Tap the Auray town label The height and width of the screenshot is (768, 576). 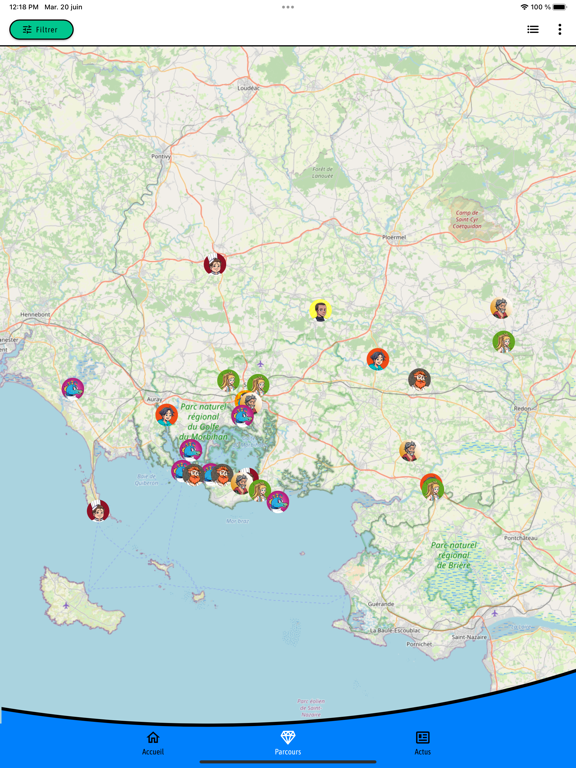tap(154, 399)
